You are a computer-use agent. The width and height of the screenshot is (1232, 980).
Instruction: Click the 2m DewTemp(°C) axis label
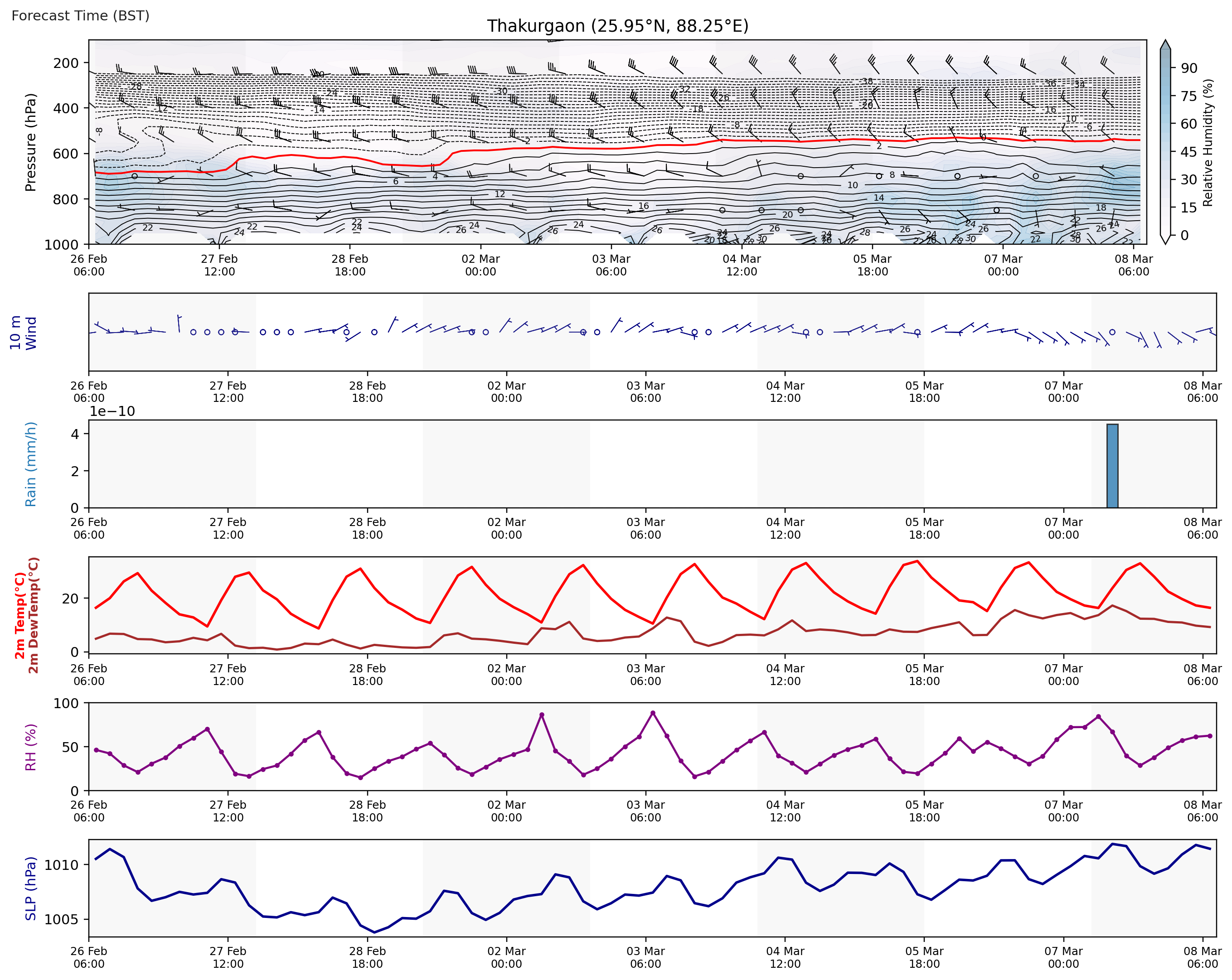[x=34, y=616]
